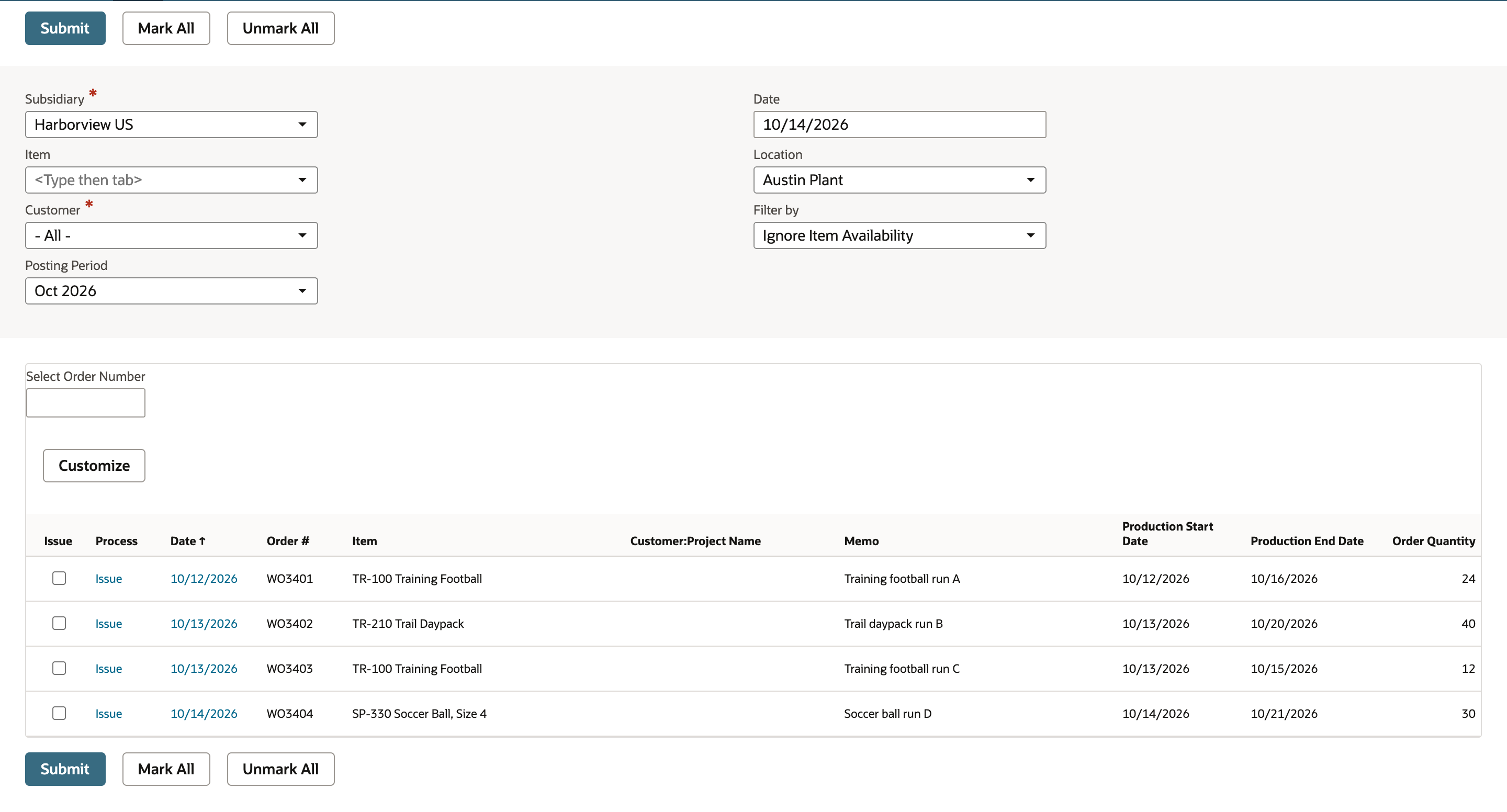The width and height of the screenshot is (1507, 812).
Task: Open the Customer dropdown set to All
Action: coord(172,235)
